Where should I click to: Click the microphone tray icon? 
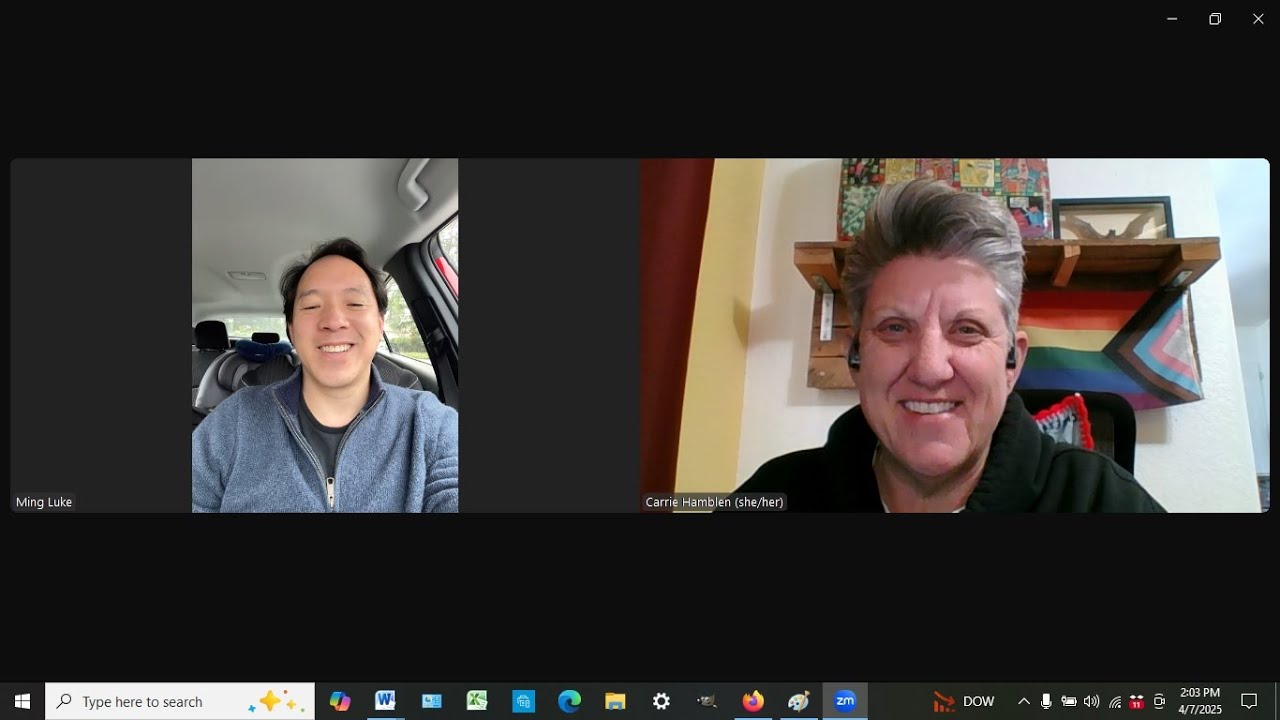pos(1046,701)
